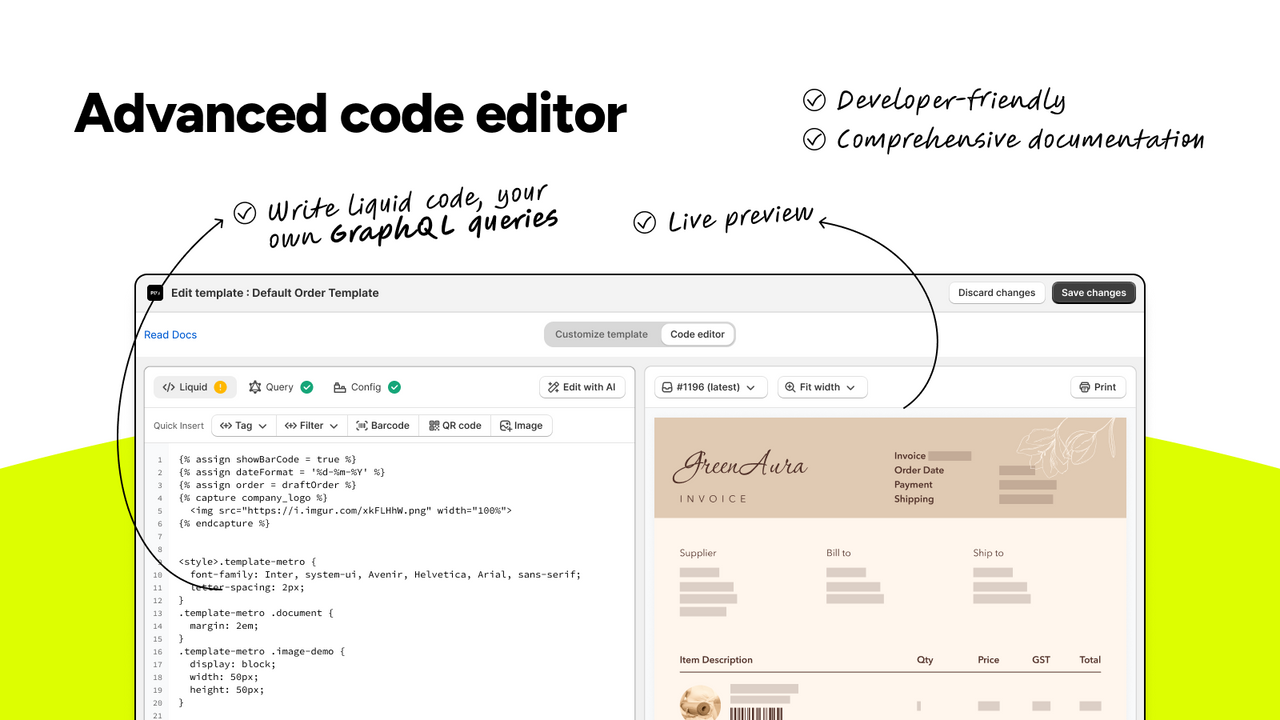Select the Code editor view
1280x720 pixels.
click(697, 334)
